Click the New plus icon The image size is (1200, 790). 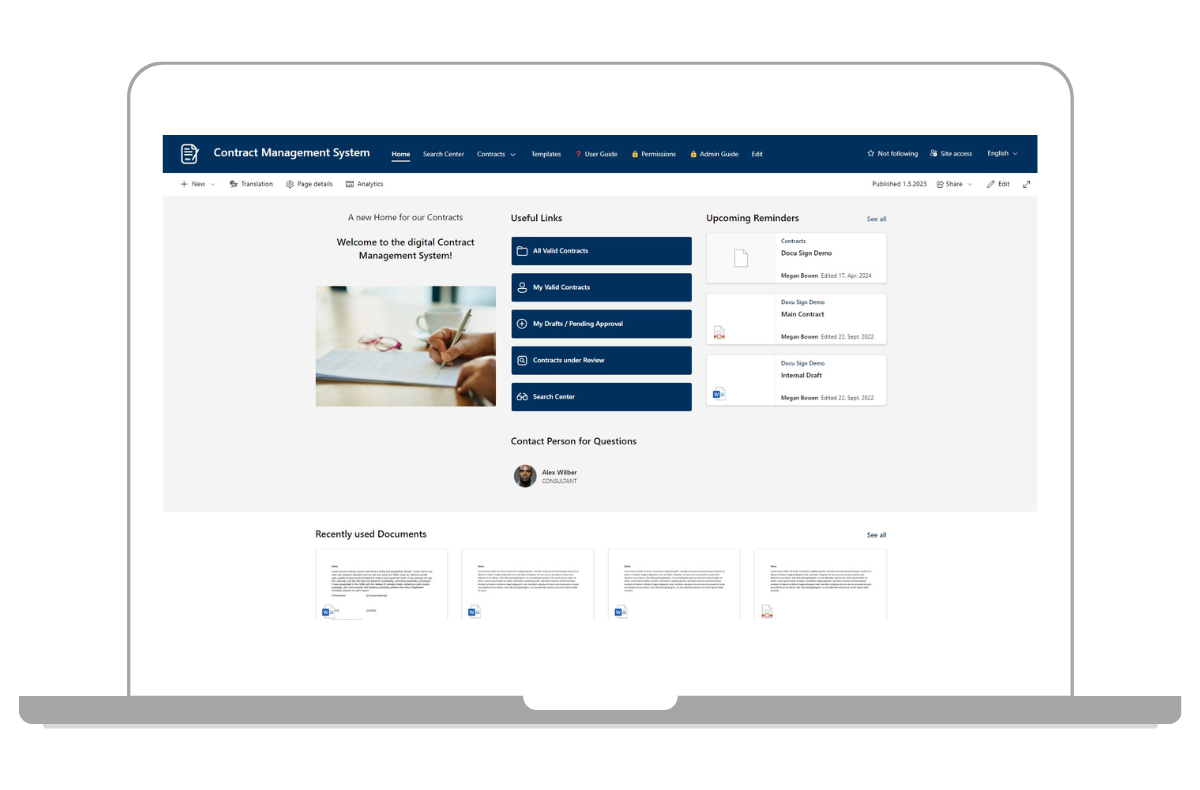tap(184, 184)
